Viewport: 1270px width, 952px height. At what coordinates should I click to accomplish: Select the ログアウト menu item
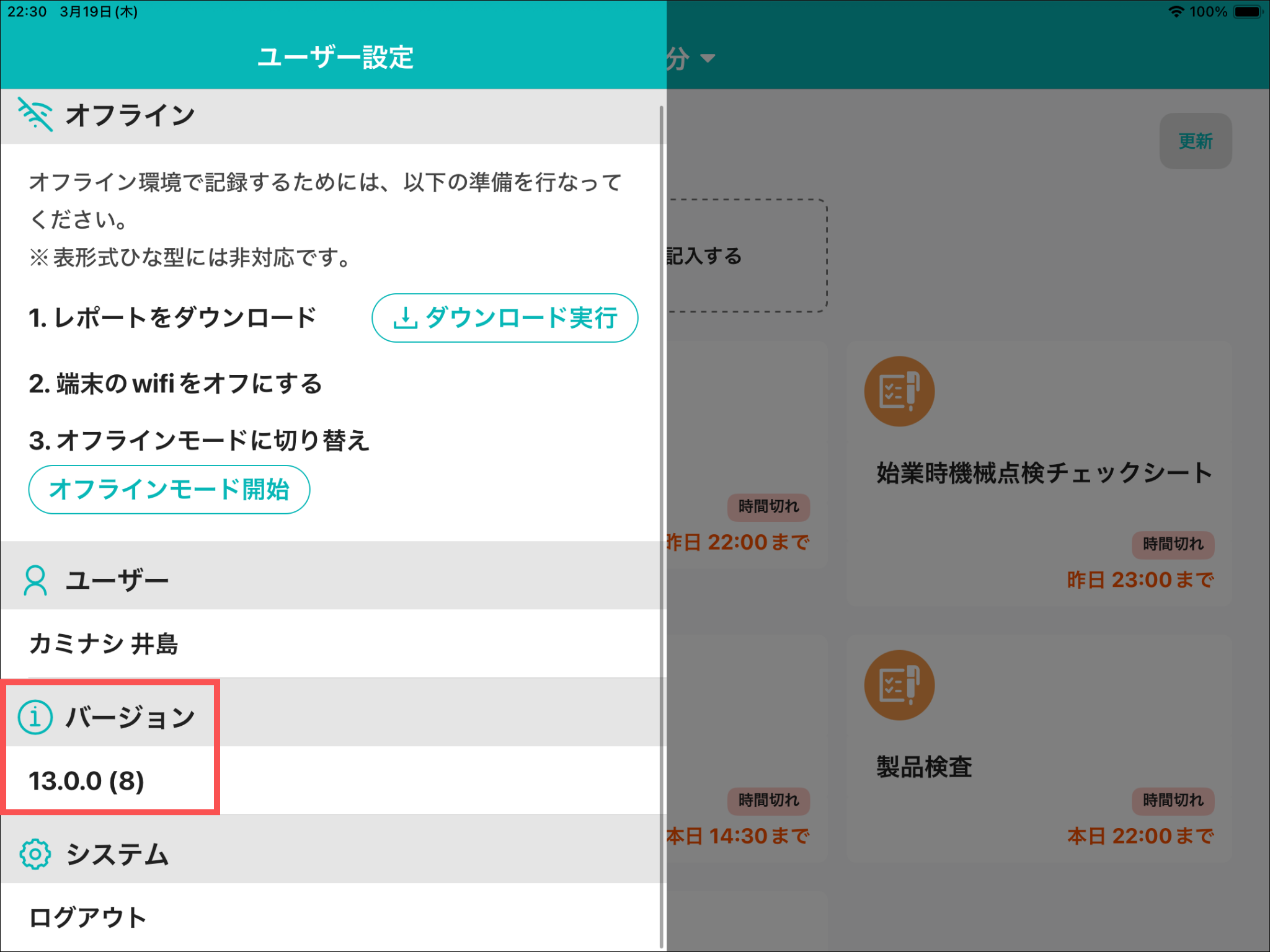(x=88, y=917)
